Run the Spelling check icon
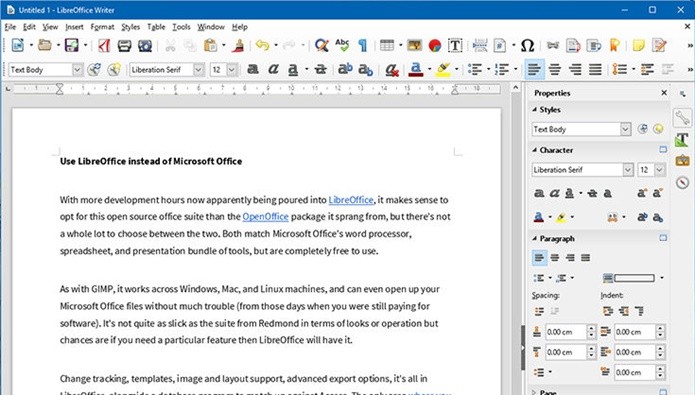Screen dimensions: 695x395 coord(342,45)
